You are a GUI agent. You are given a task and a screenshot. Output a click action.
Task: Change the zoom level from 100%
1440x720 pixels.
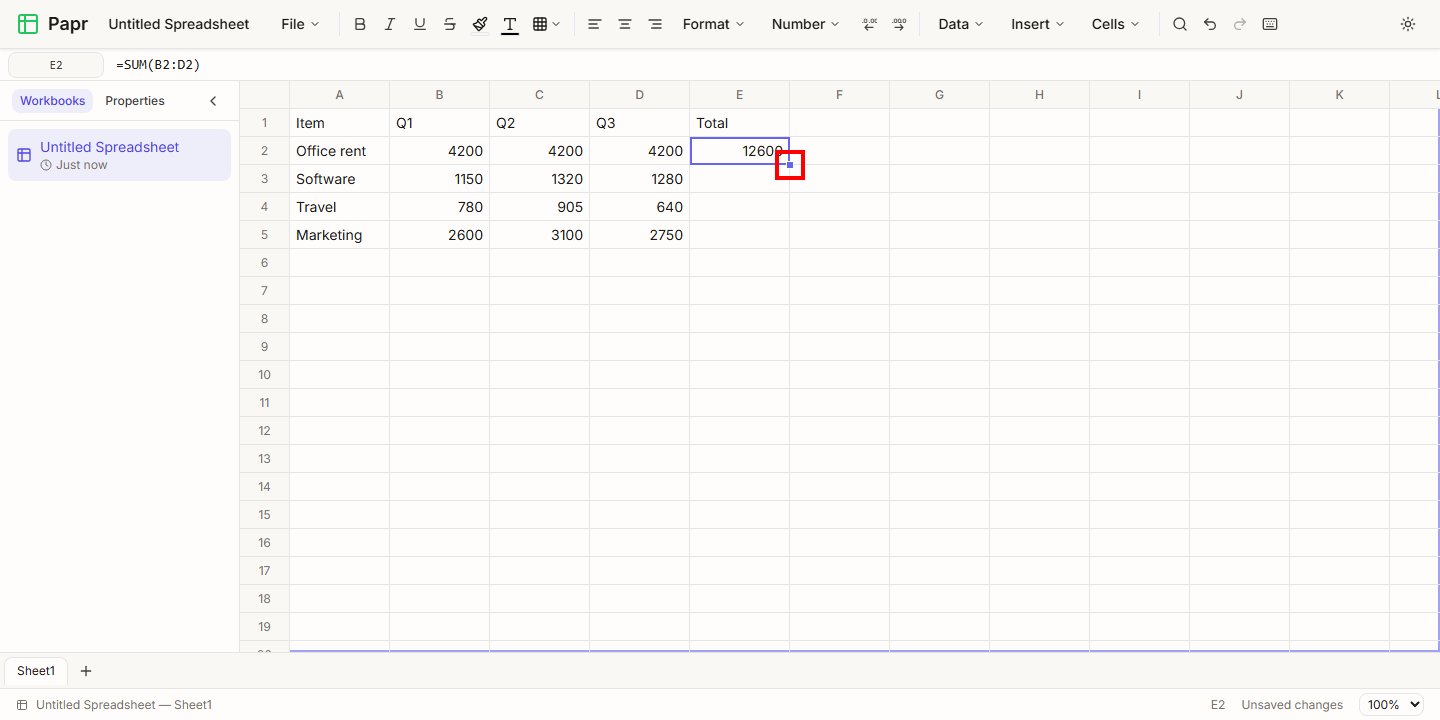tap(1392, 705)
